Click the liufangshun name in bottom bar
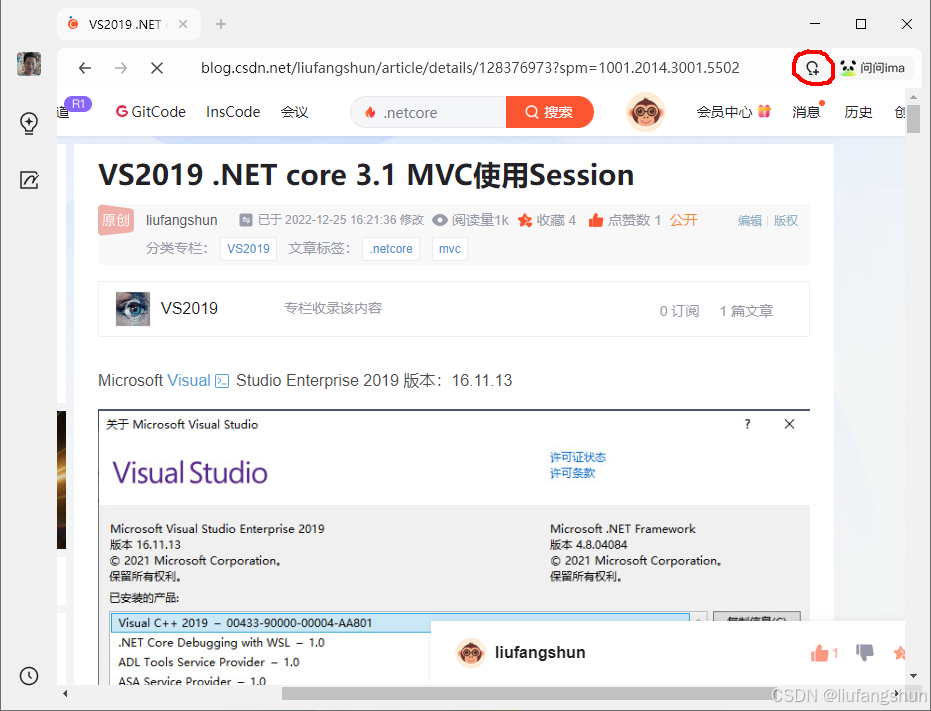 click(x=540, y=653)
